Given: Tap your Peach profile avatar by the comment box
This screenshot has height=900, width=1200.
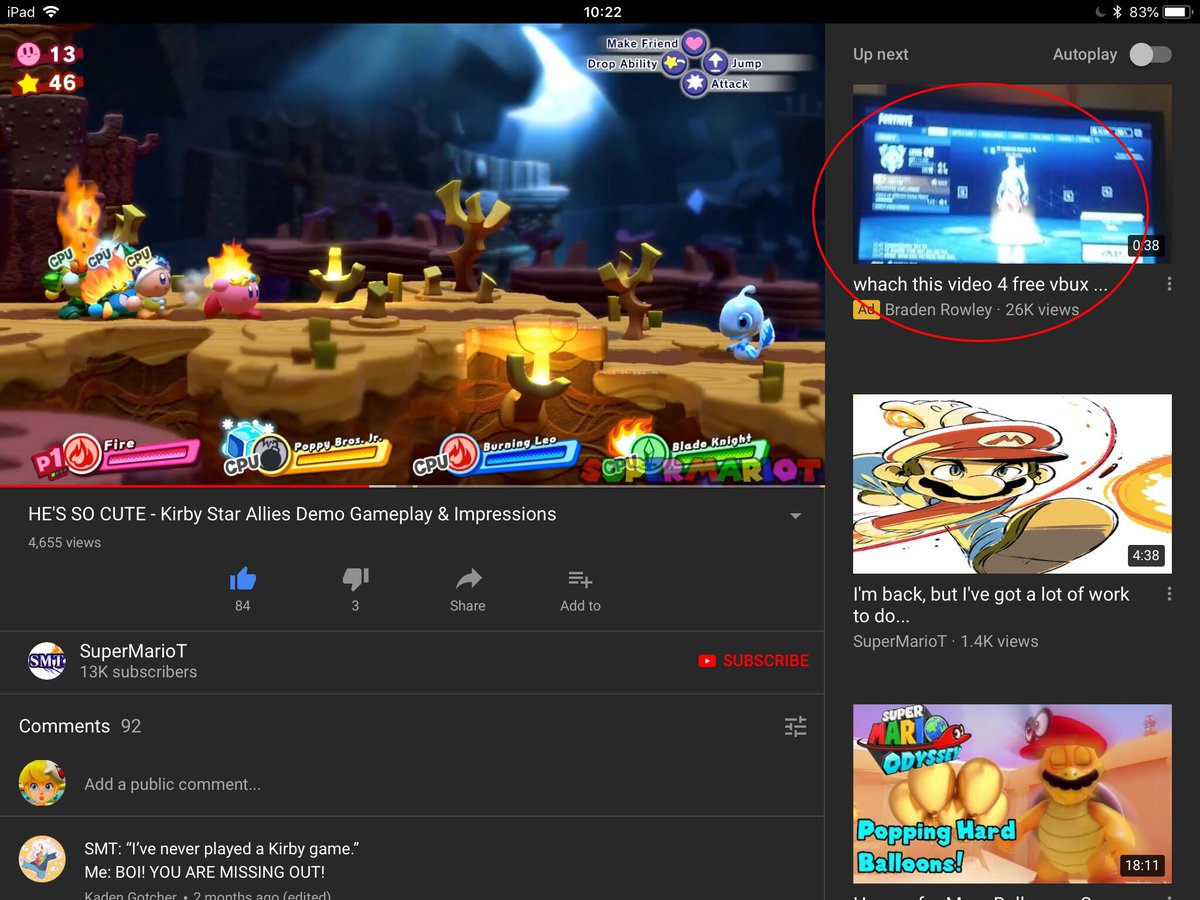Looking at the screenshot, I should (x=42, y=784).
